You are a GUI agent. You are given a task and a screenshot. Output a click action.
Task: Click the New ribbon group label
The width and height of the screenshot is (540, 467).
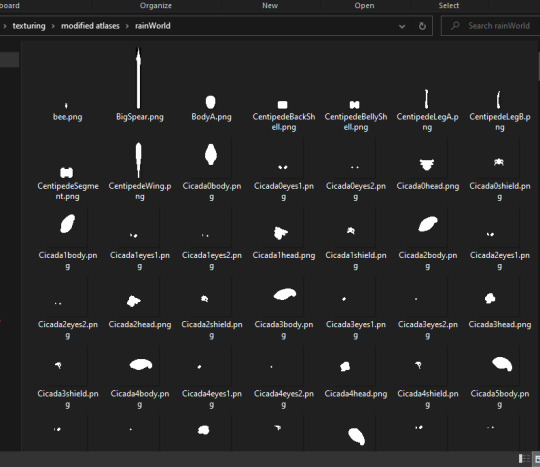click(x=270, y=6)
